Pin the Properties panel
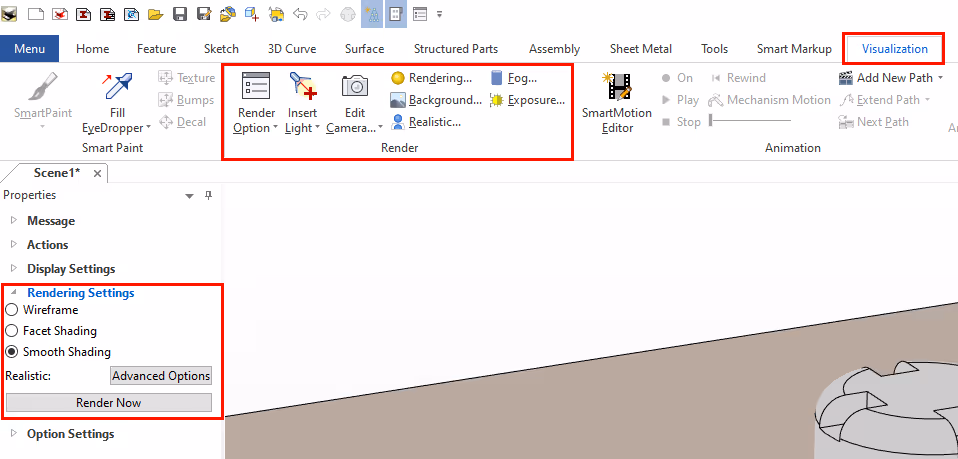 coord(209,196)
